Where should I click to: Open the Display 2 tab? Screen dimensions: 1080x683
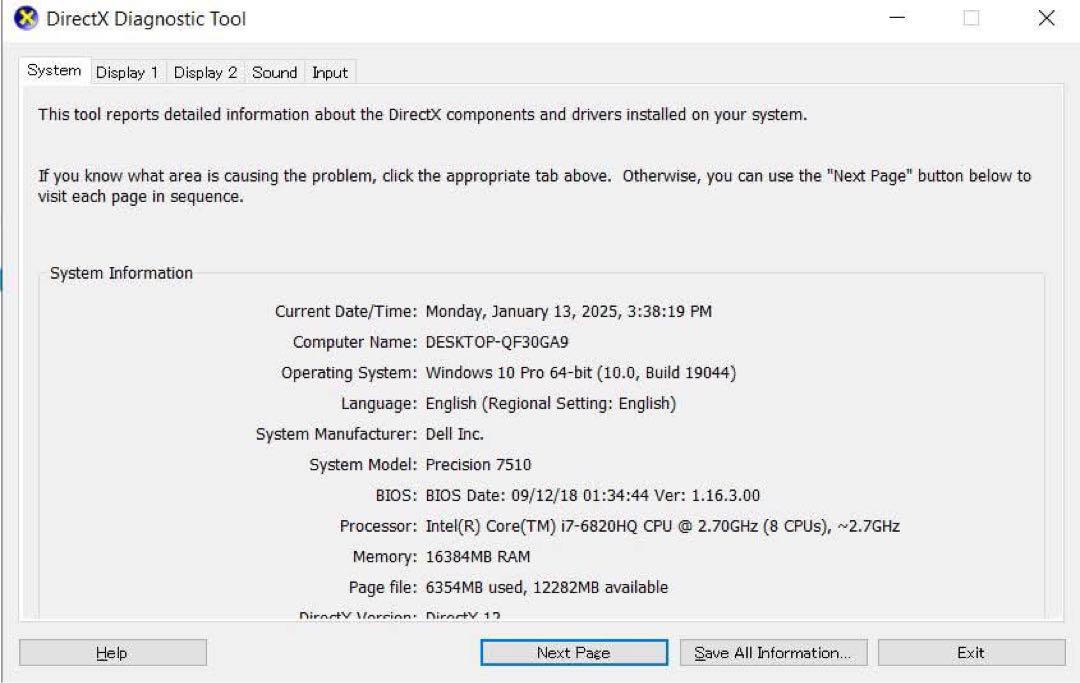pos(205,72)
